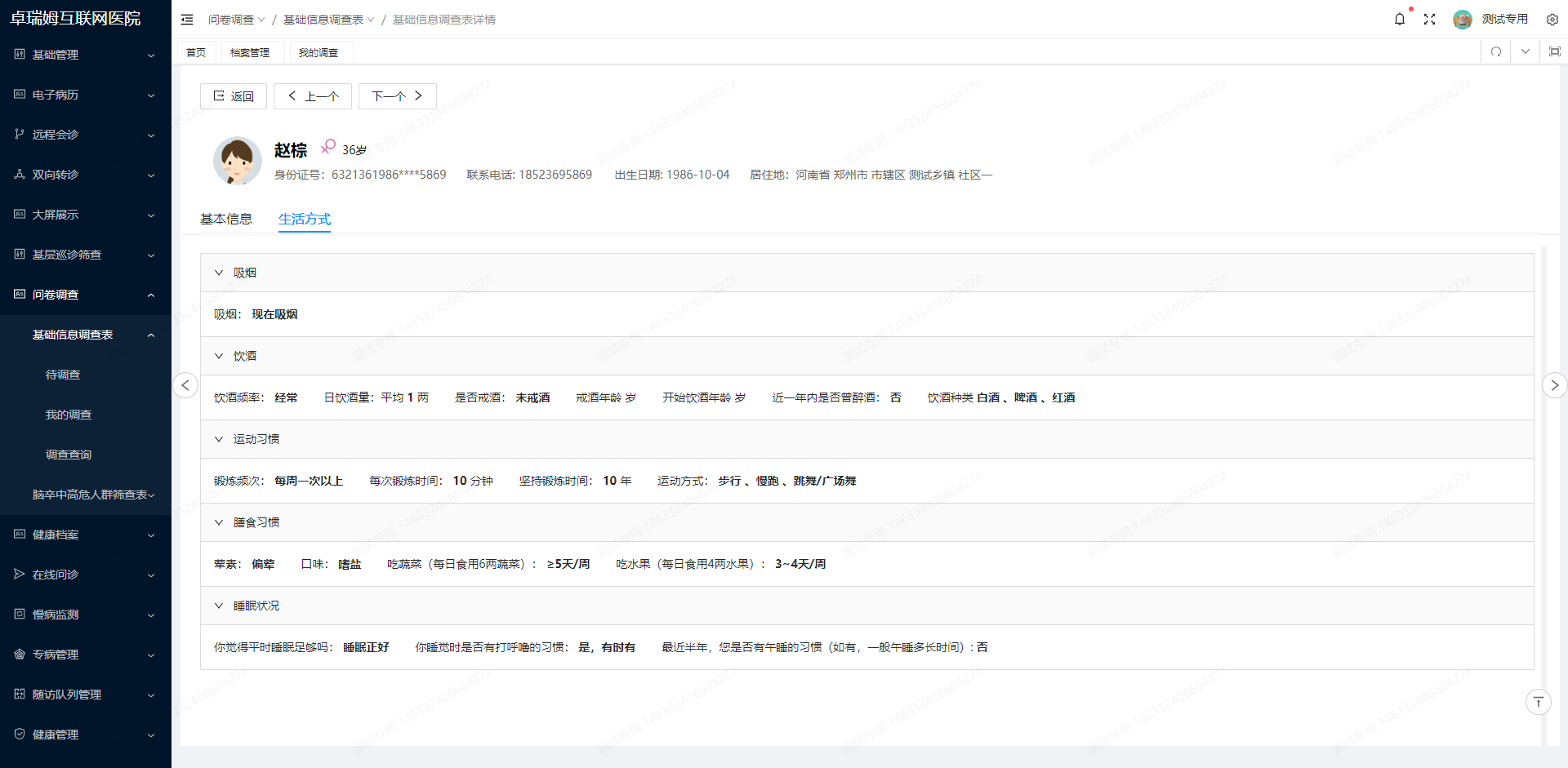Click the patient avatar of 赵棕
The image size is (1568, 768).
[238, 161]
